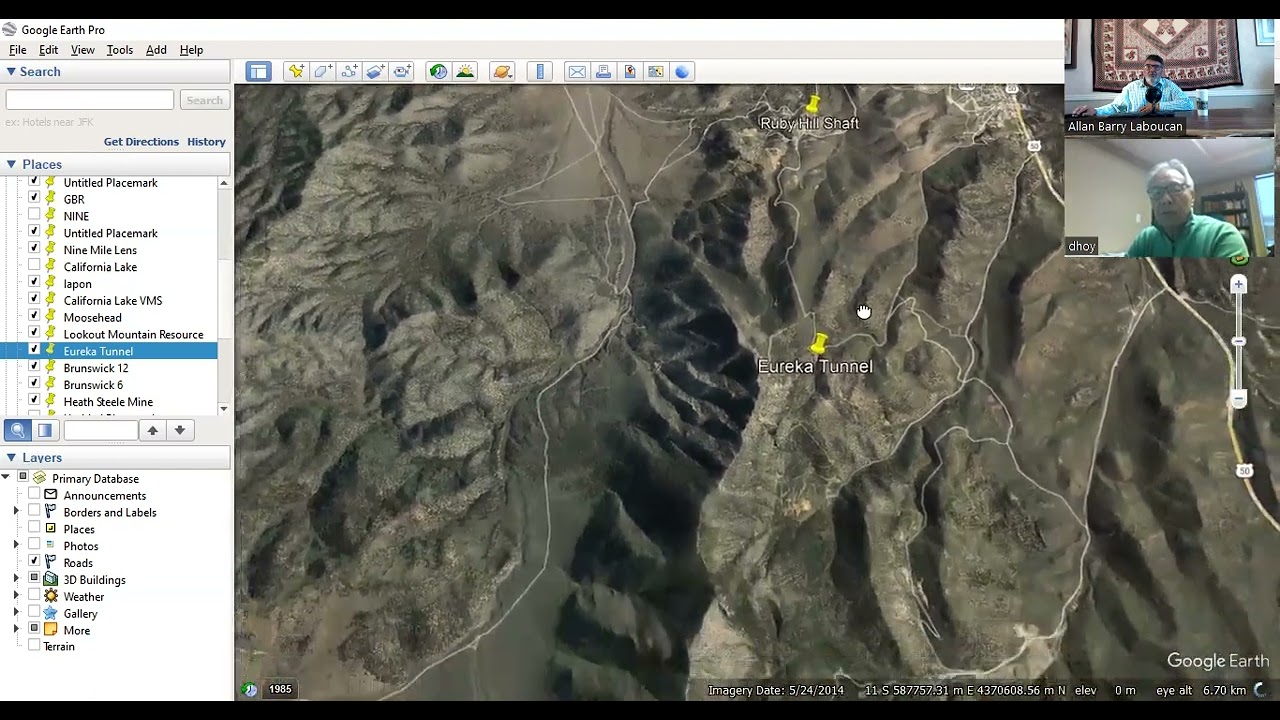Screen dimensions: 1280x720
Task: Uncheck the Nine Mile Lens checkbox
Action: coord(34,249)
